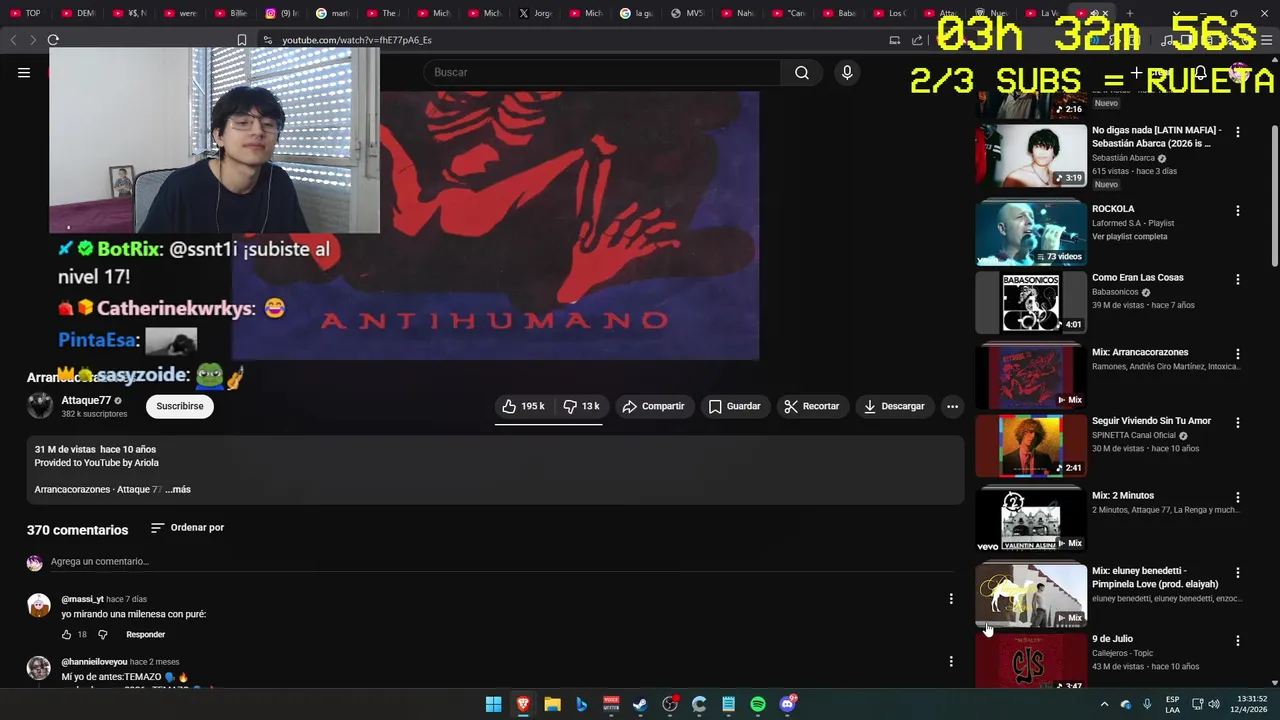Dislike the @massi_yt comment
The height and width of the screenshot is (720, 1280).
tap(102, 634)
